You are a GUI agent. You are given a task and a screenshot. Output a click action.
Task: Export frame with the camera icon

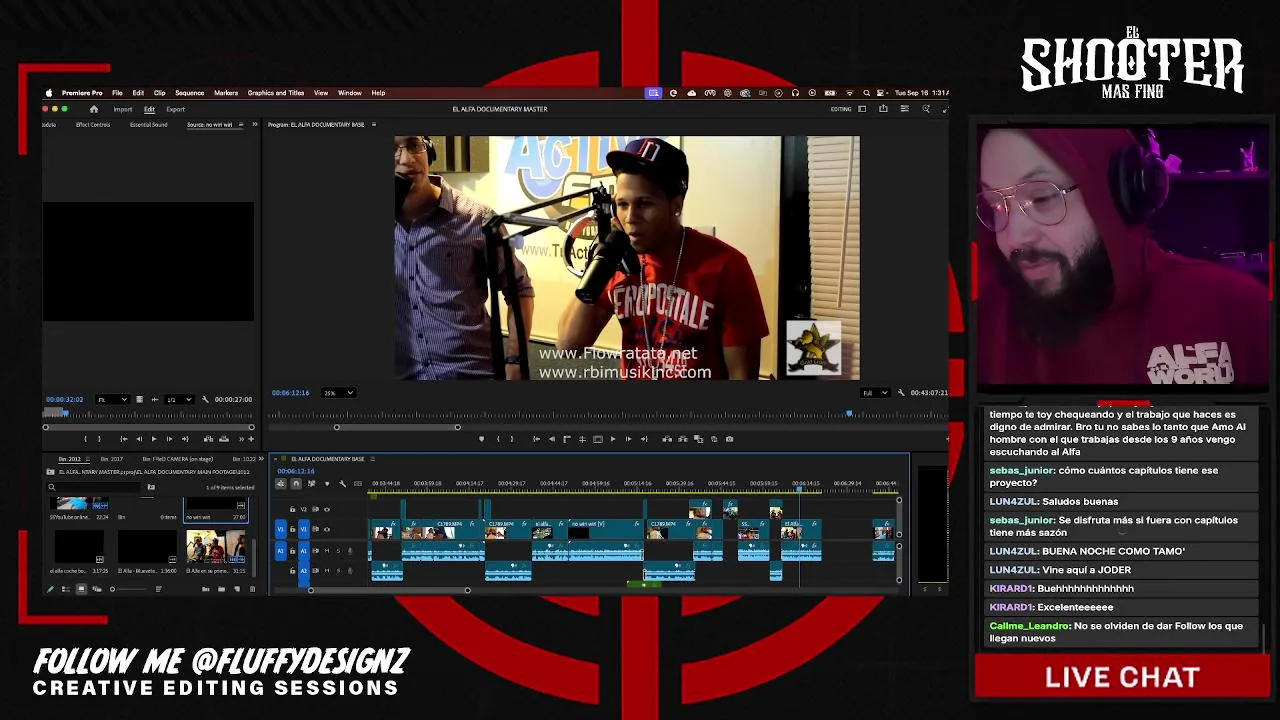[x=729, y=439]
